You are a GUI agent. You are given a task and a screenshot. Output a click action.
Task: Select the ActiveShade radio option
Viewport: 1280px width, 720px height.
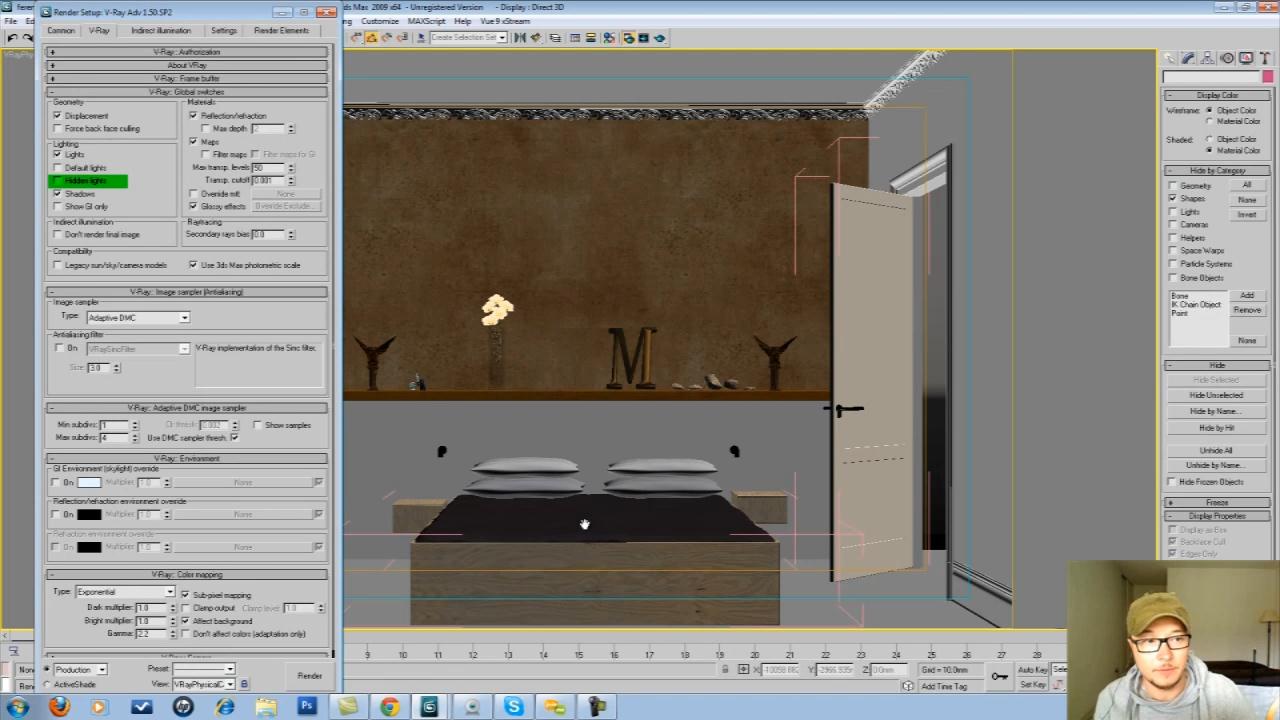click(x=47, y=684)
